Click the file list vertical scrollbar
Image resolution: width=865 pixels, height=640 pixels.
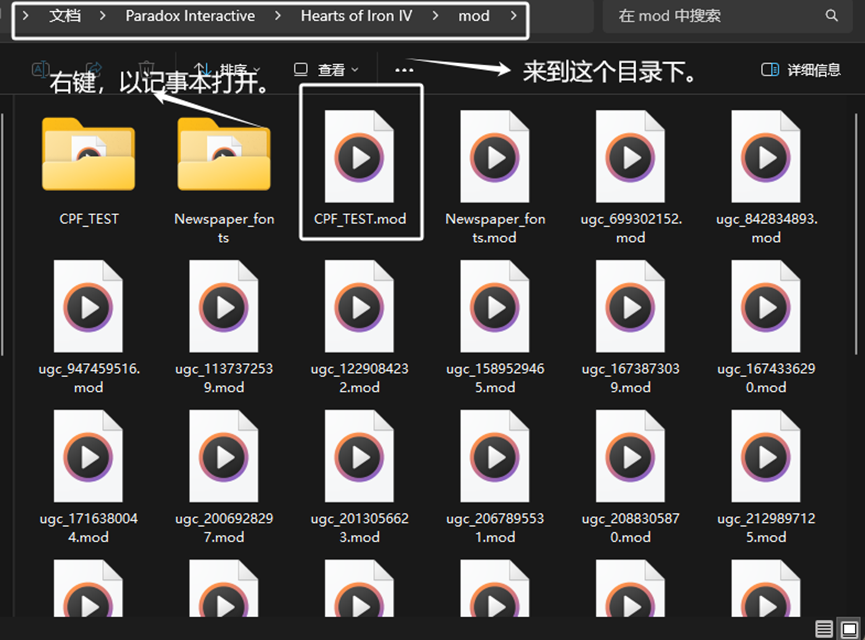[856, 234]
